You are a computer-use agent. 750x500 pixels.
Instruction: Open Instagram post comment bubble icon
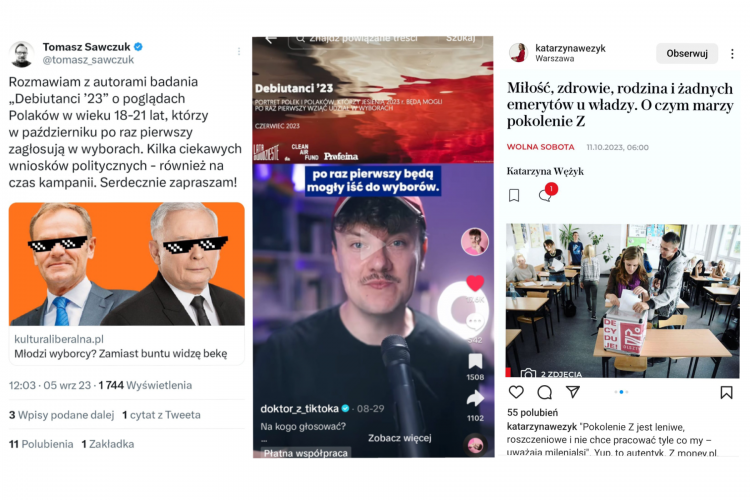coord(544,392)
